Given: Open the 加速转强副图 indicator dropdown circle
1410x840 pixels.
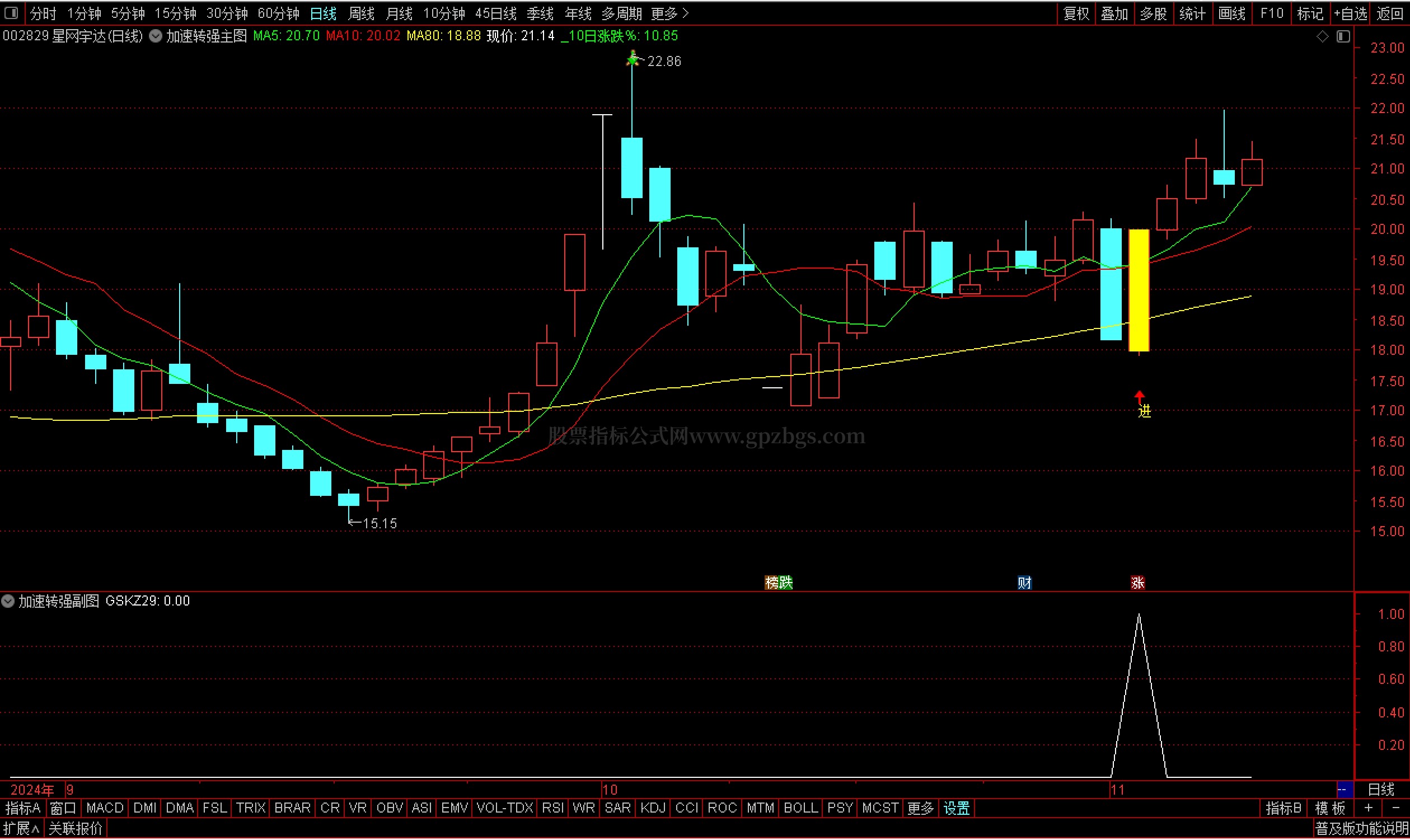Looking at the screenshot, I should 8,602.
